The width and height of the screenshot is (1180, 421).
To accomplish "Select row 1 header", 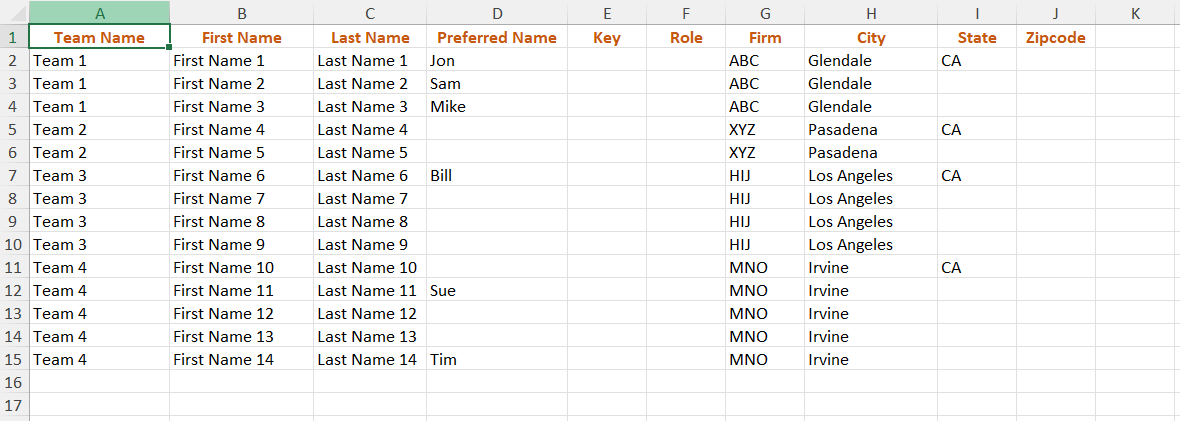I will [14, 38].
